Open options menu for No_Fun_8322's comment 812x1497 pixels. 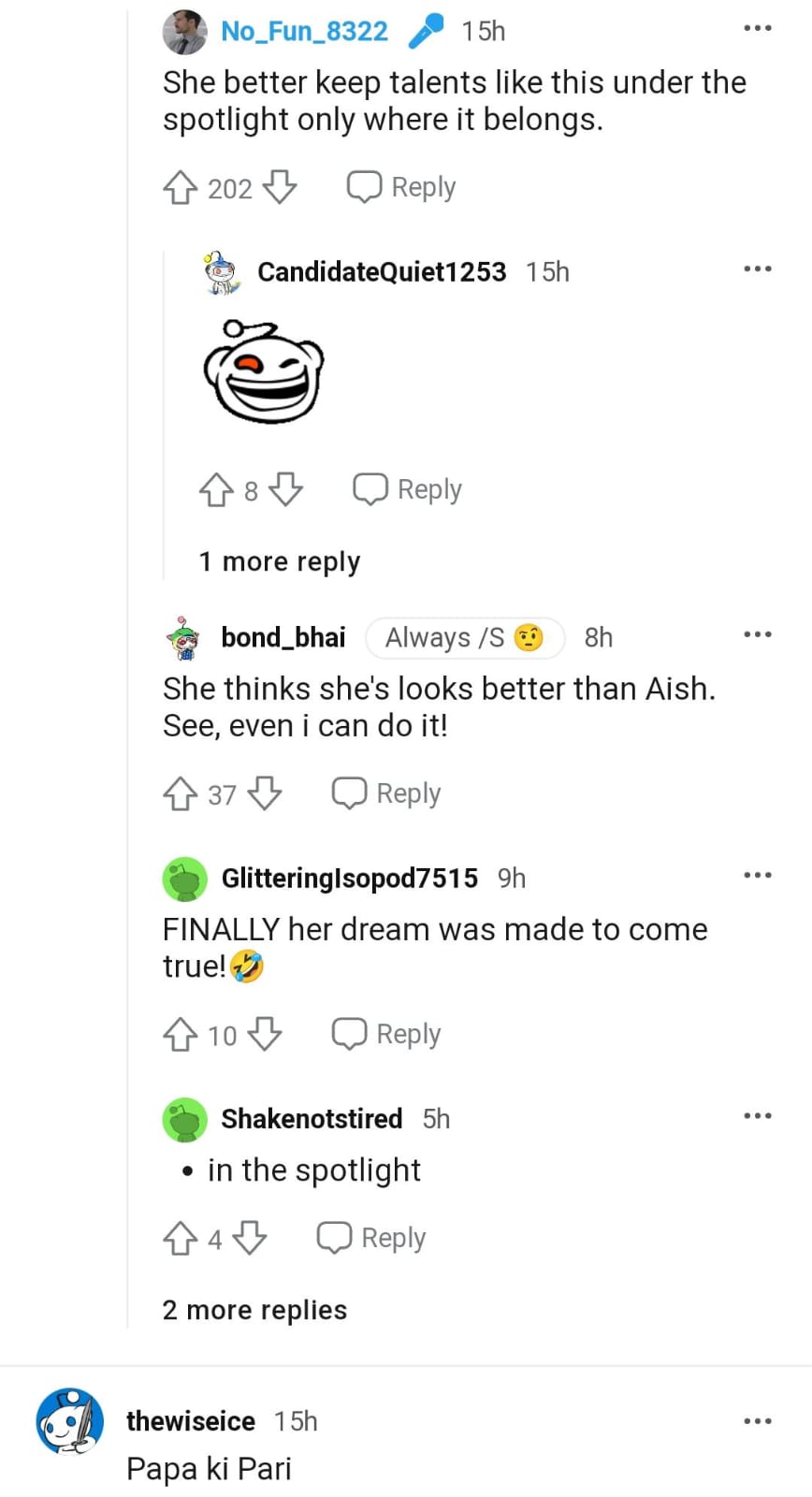tap(757, 29)
